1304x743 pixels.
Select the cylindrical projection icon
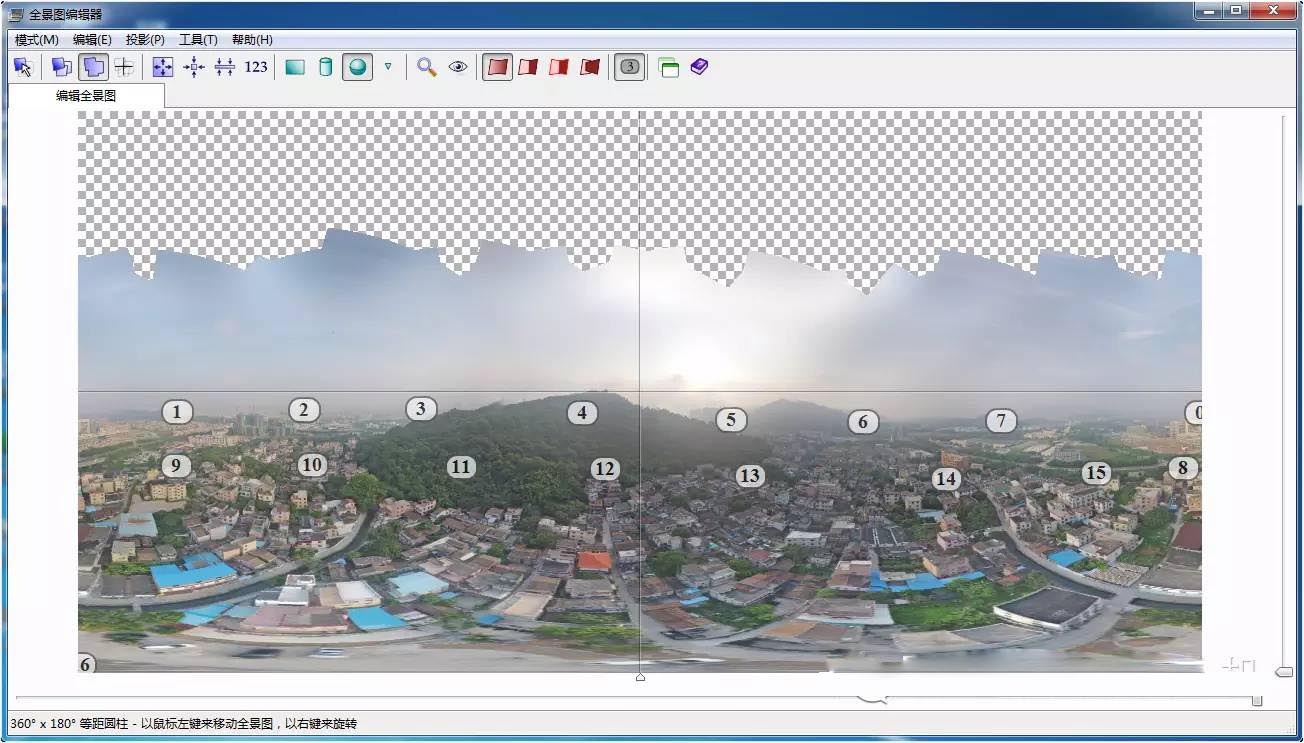point(325,67)
